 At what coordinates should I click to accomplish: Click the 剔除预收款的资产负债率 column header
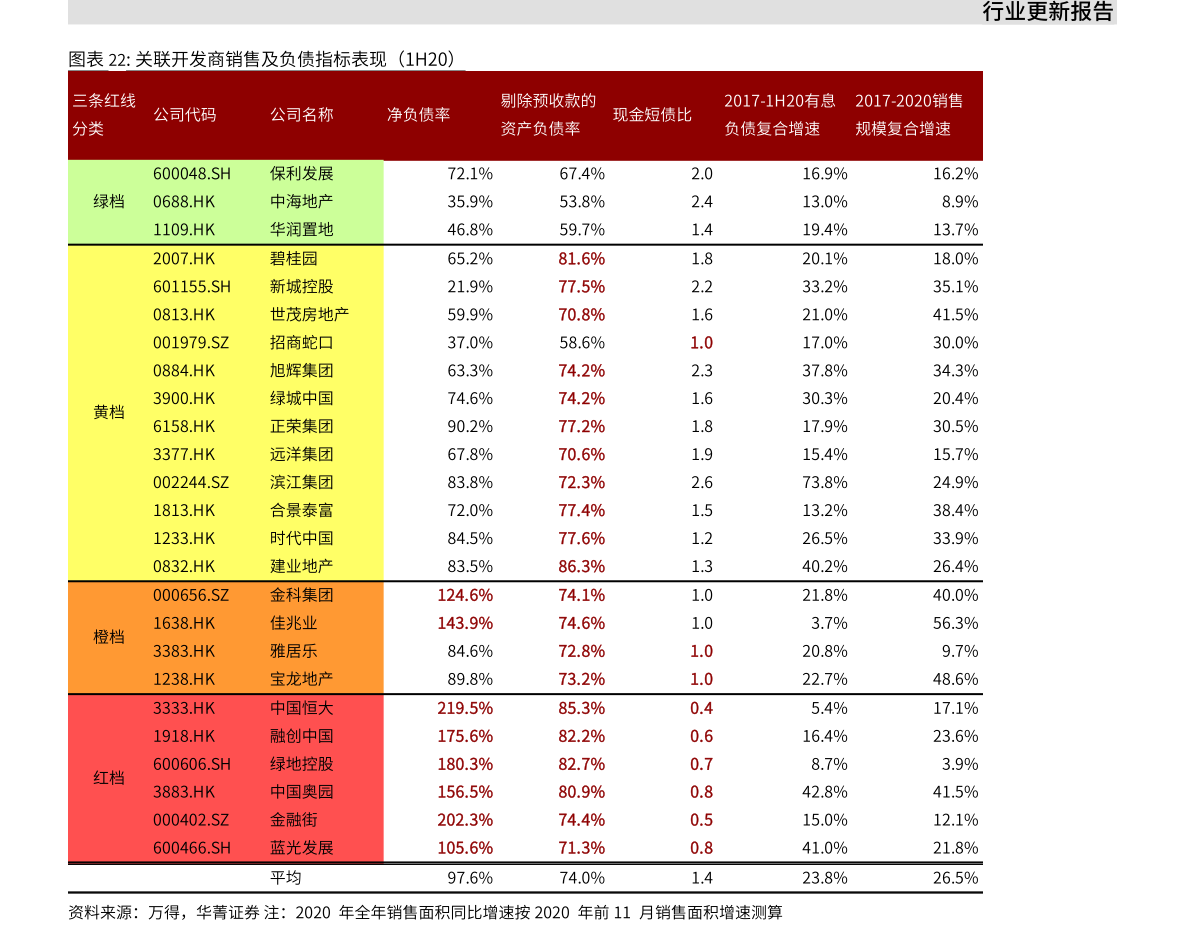point(548,115)
